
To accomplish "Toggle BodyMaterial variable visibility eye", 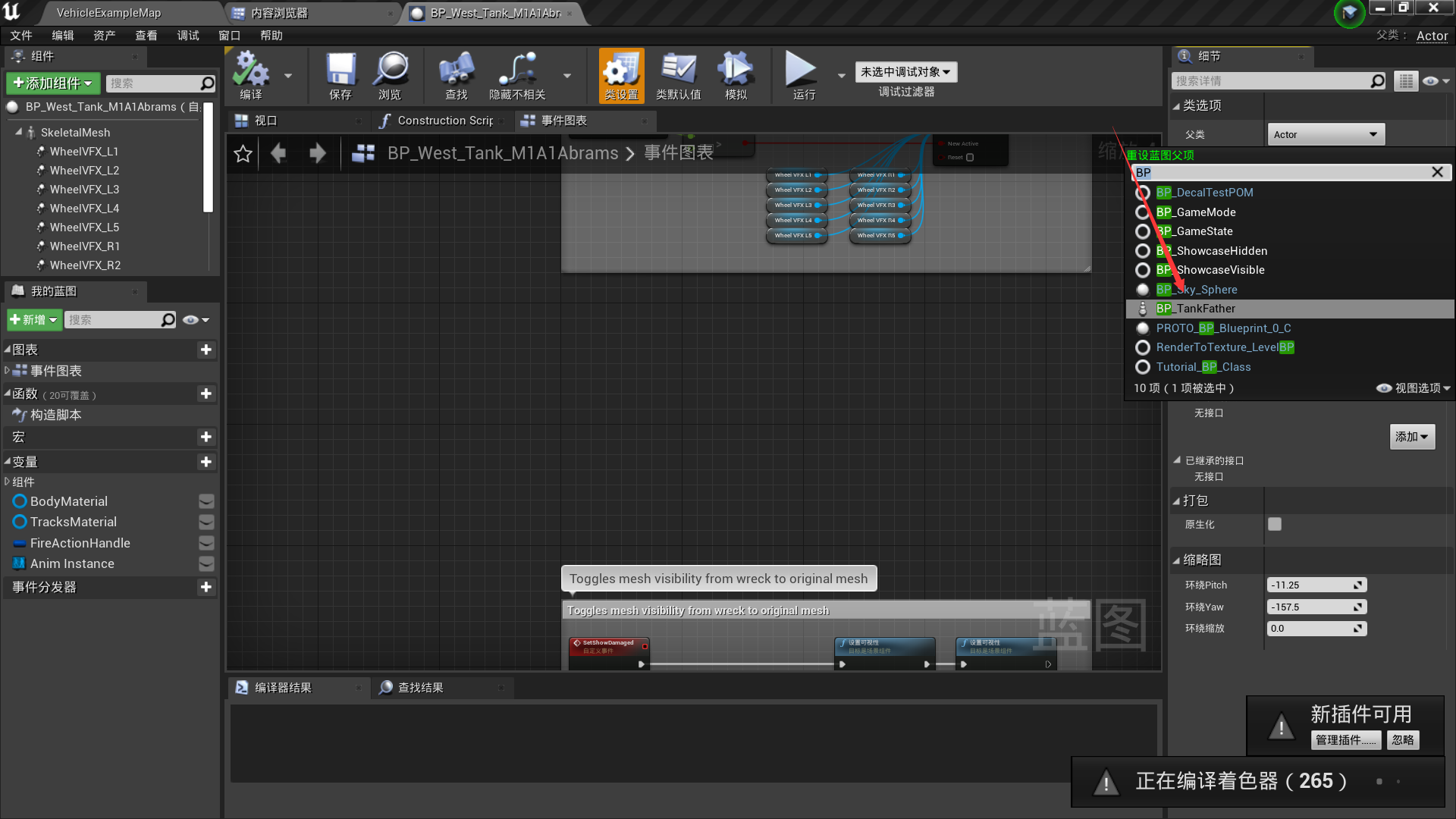I will pyautogui.click(x=206, y=501).
